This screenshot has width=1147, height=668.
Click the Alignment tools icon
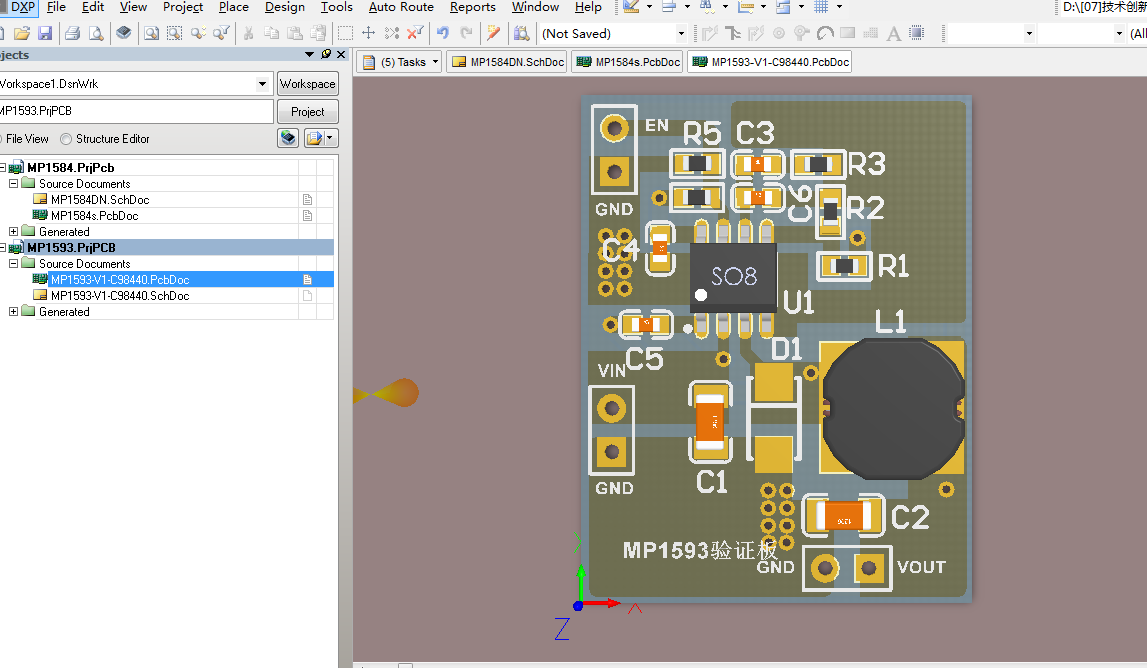[x=669, y=7]
